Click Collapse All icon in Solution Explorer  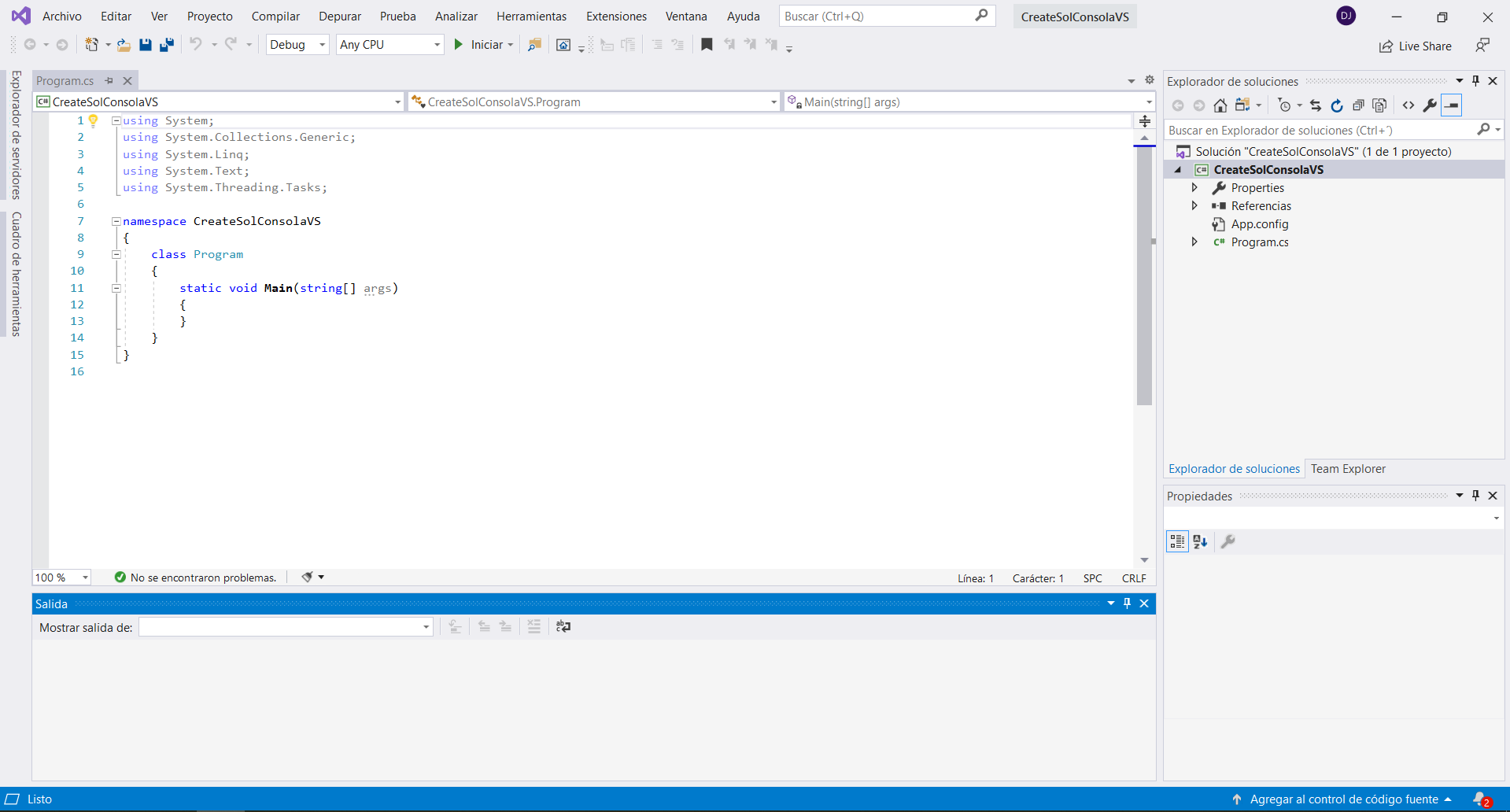pyautogui.click(x=1357, y=105)
